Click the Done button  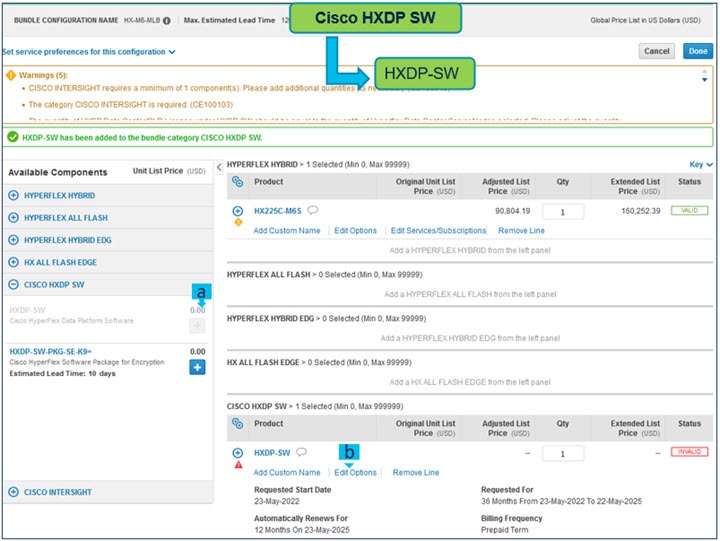coord(698,51)
